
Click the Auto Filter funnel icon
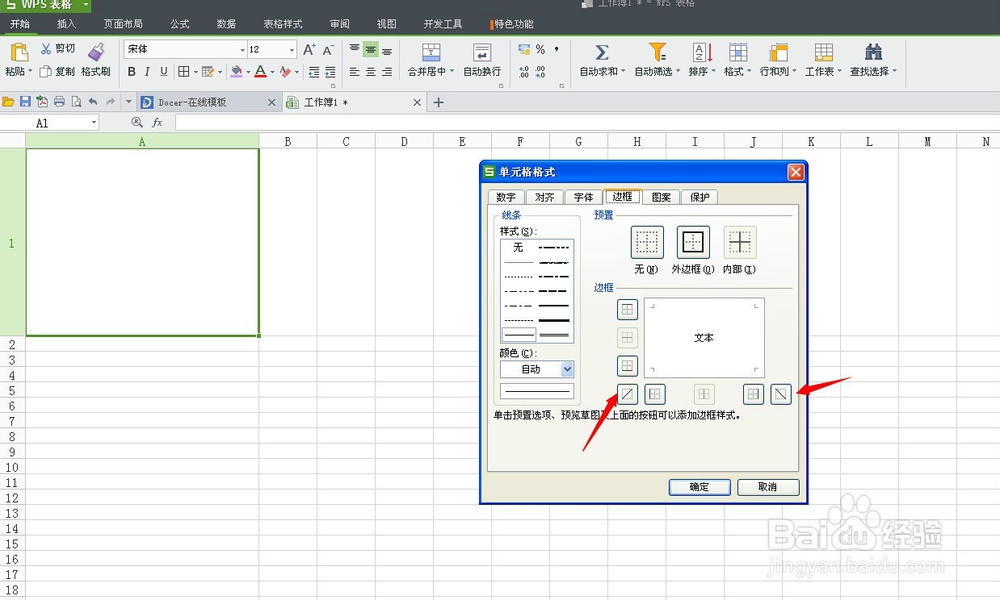(x=657, y=52)
